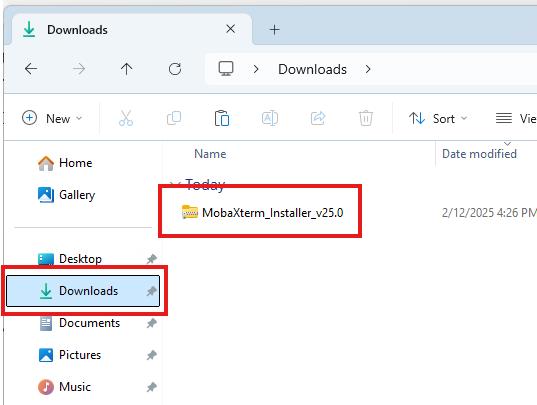Open the New item menu
The image size is (537, 405).
pyautogui.click(x=52, y=118)
